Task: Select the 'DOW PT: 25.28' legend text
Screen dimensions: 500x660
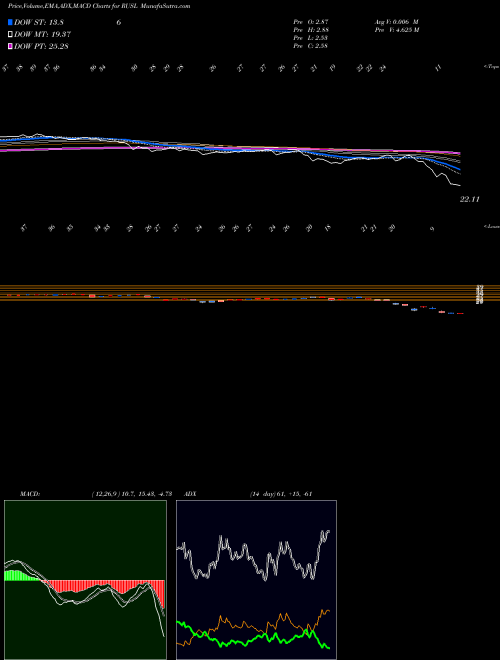Action: point(42,46)
